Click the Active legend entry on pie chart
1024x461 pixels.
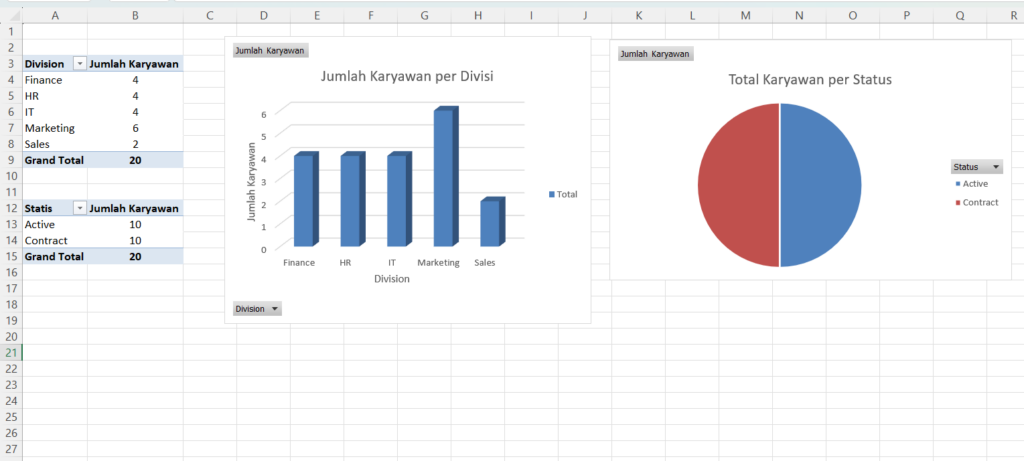[x=971, y=184]
